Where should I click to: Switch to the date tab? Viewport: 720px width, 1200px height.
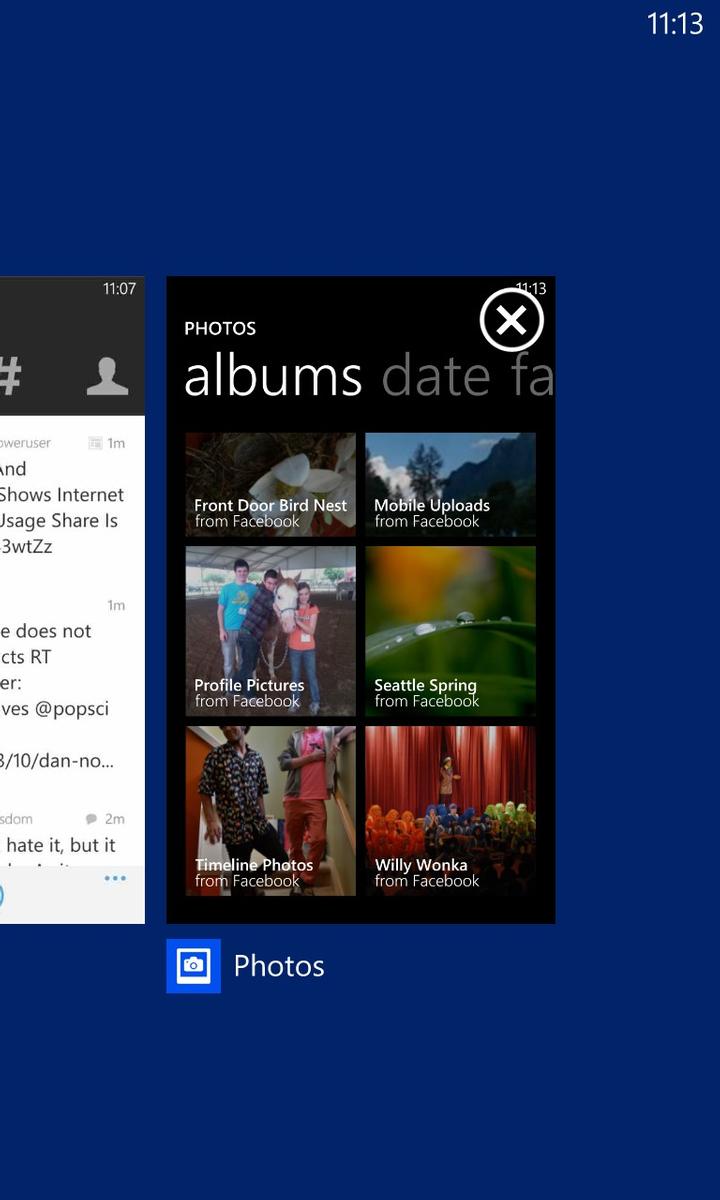coord(436,376)
